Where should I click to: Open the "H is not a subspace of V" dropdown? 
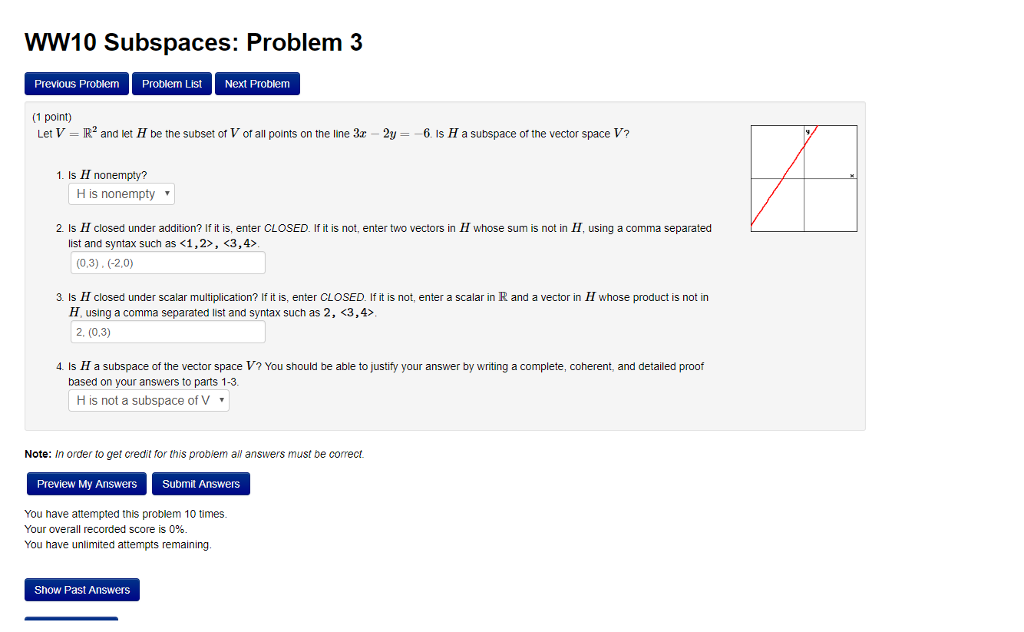145,399
